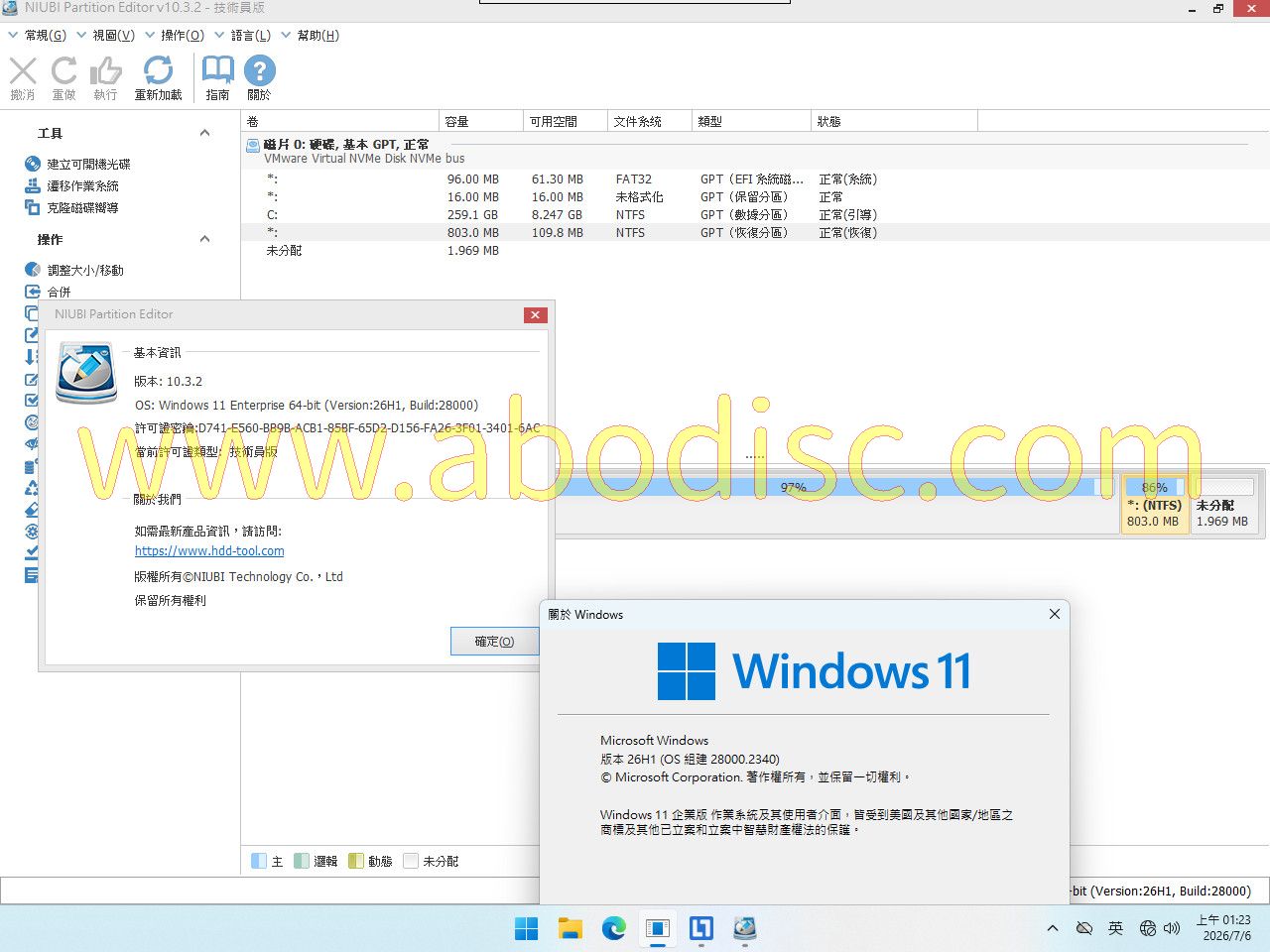The width and height of the screenshot is (1270, 952).
Task: Click the winver window taskbar icon
Action: pos(658,928)
